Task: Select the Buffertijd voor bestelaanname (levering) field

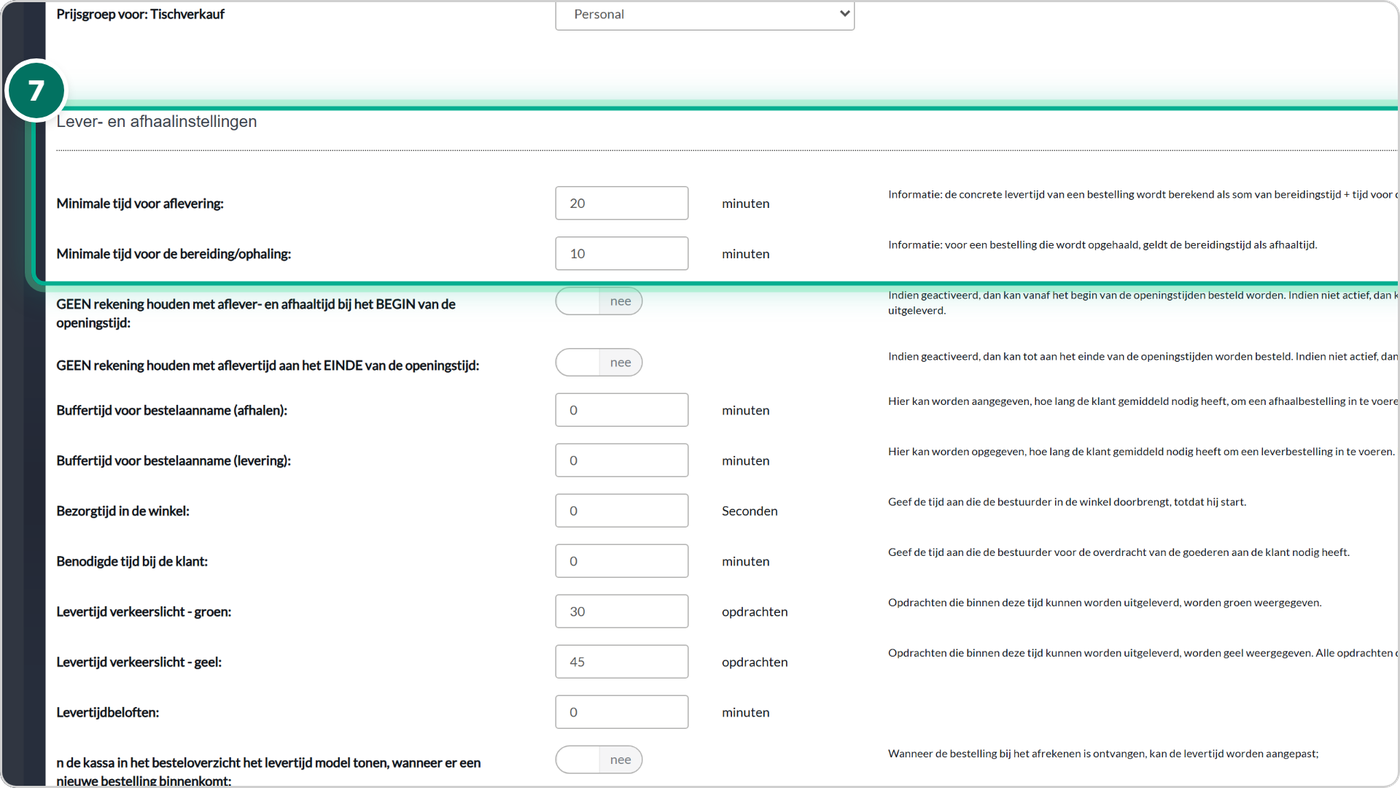Action: pyautogui.click(x=622, y=460)
